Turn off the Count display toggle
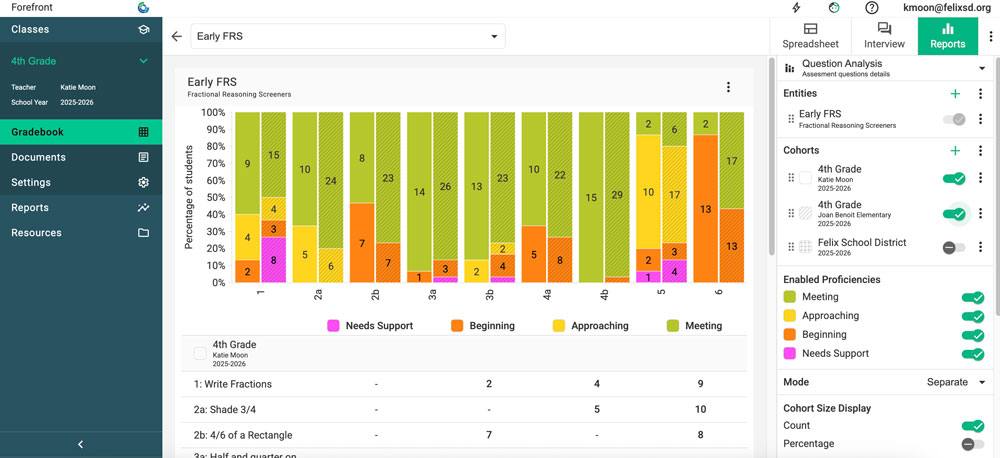Screen dimensions: 1000x458 point(971,426)
